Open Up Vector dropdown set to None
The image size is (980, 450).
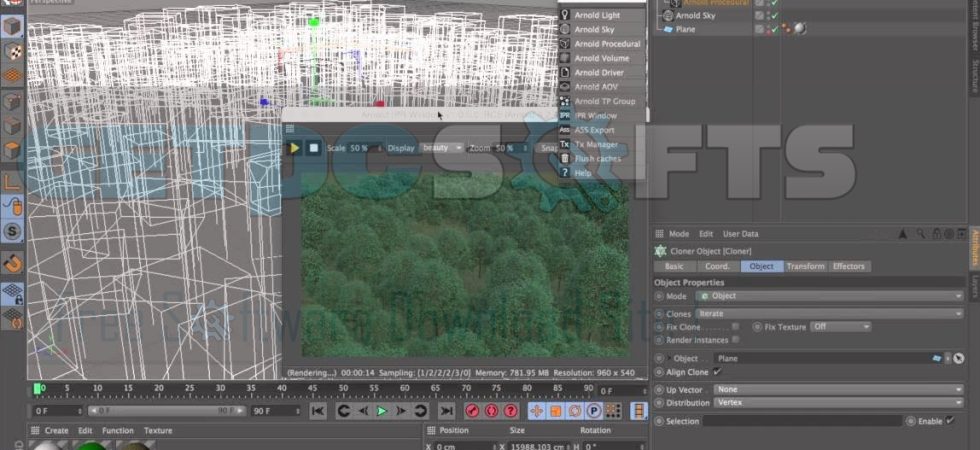(x=839, y=389)
